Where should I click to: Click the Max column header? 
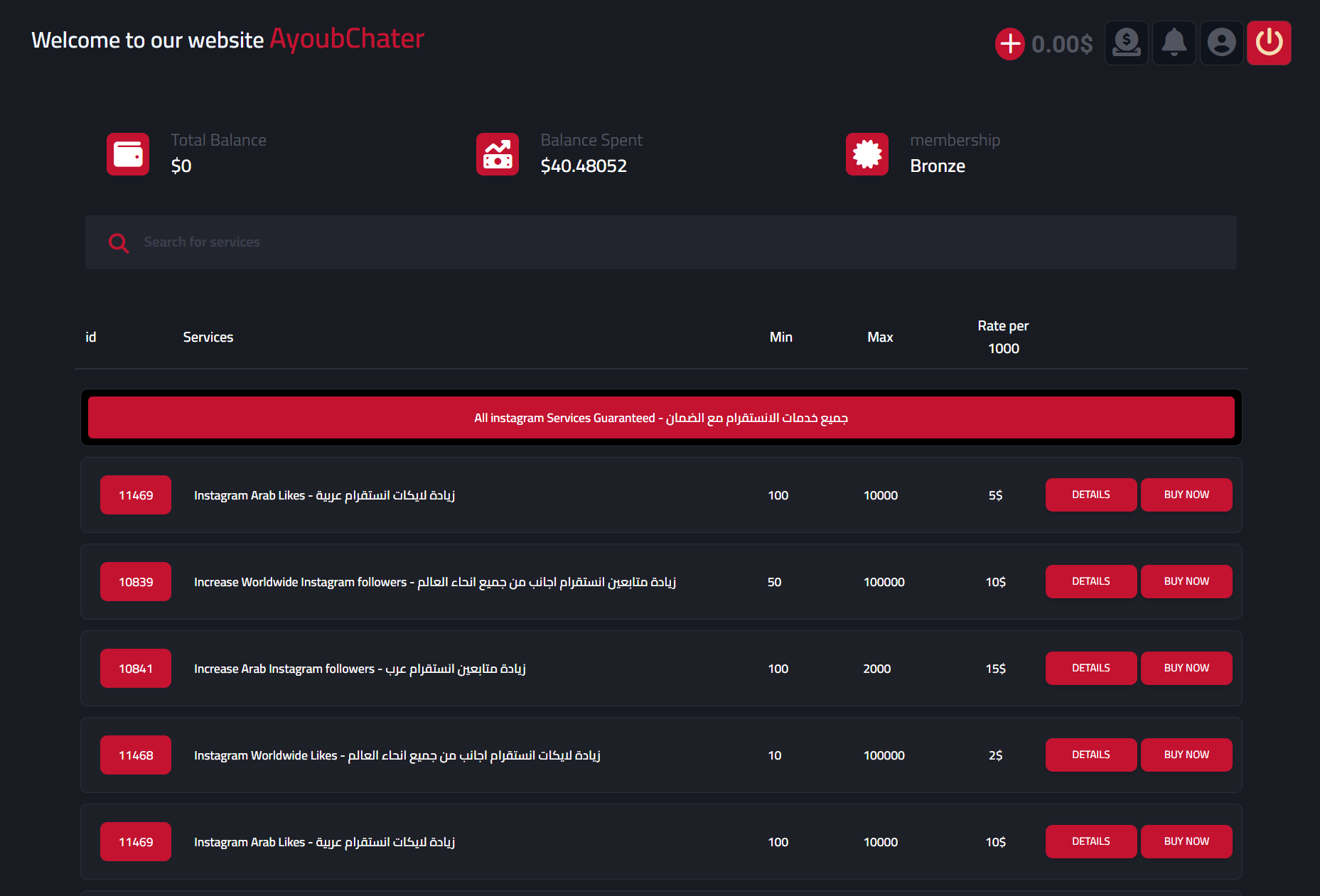(x=880, y=337)
